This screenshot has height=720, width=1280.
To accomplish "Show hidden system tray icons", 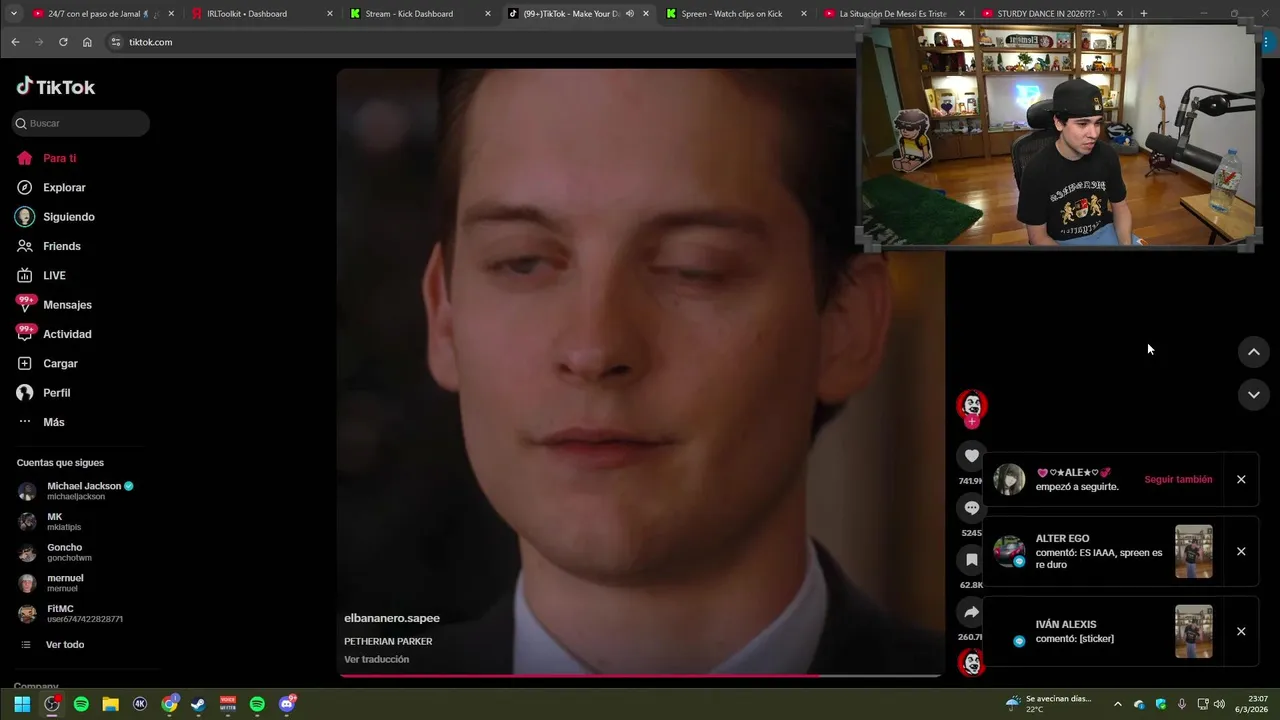I will [x=1117, y=704].
